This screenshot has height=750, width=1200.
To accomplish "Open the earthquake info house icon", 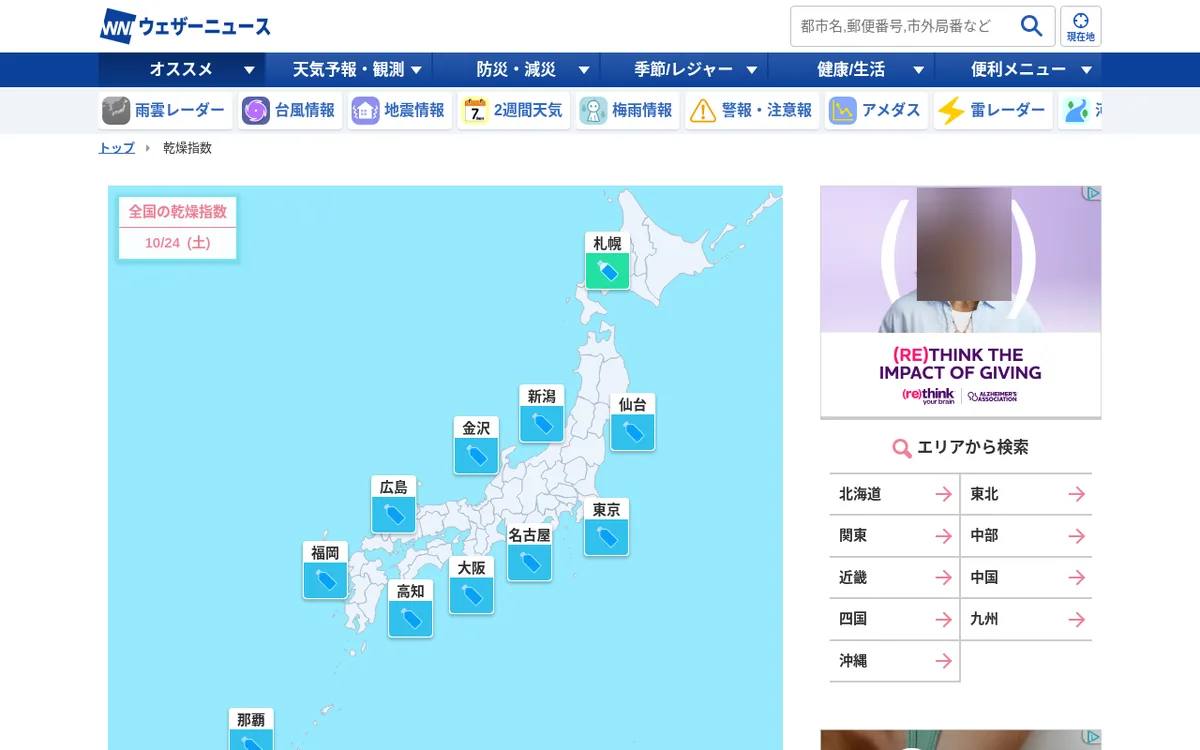I will [365, 110].
